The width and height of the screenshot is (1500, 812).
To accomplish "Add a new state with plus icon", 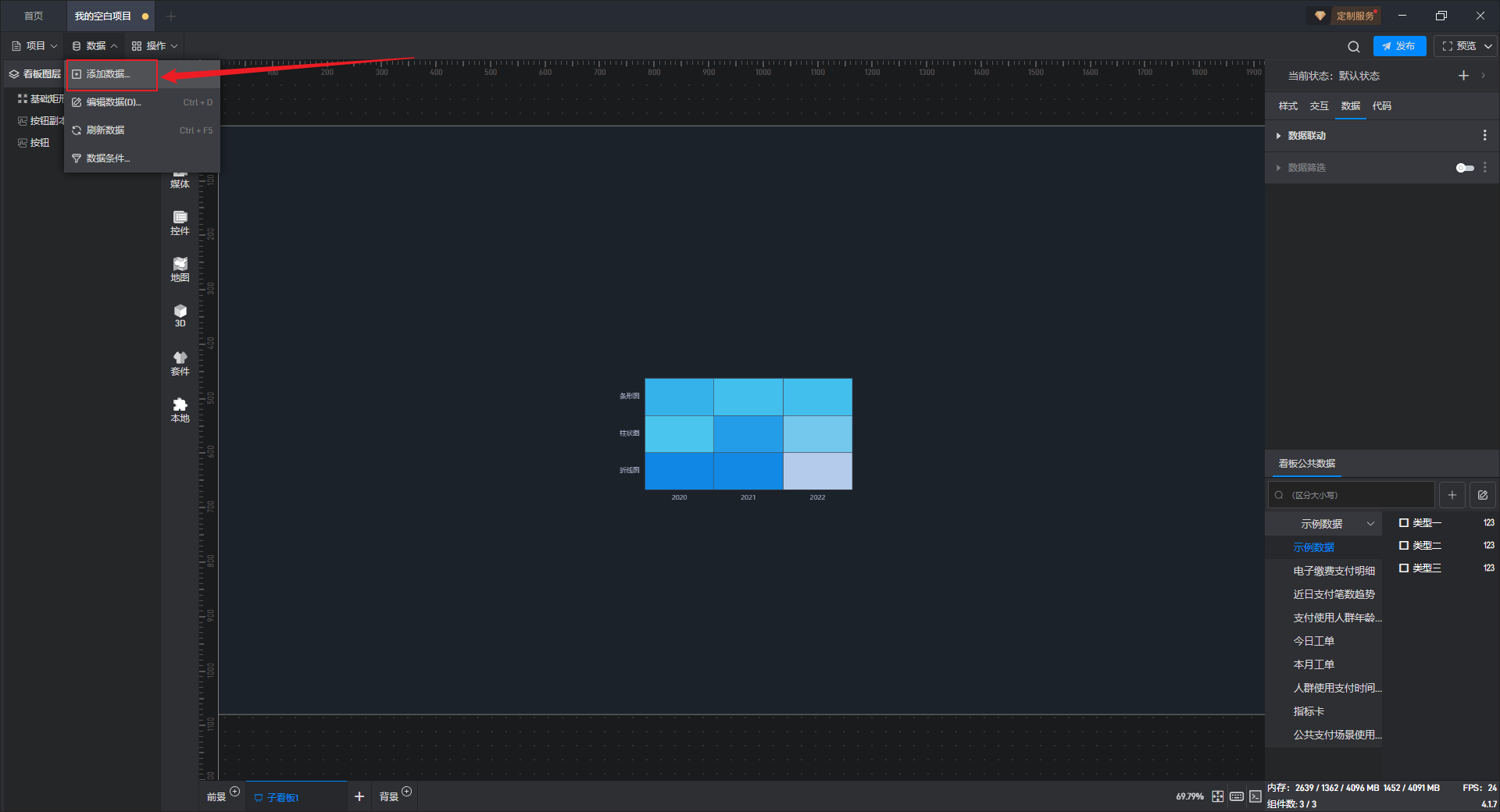I will pyautogui.click(x=1463, y=76).
